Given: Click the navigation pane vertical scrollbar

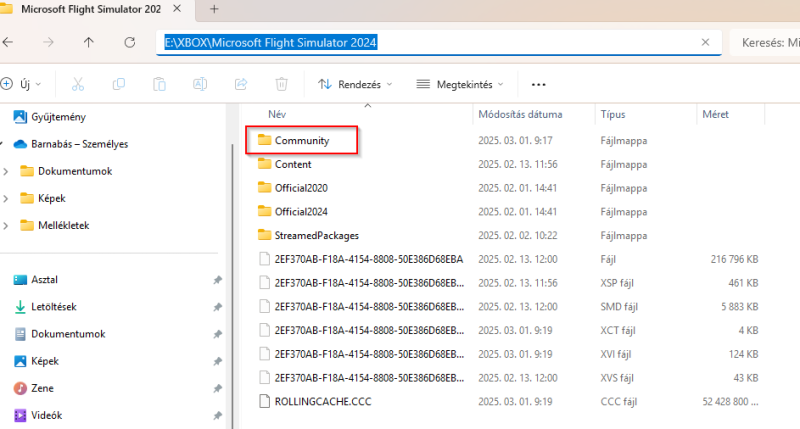Looking at the screenshot, I should coord(233,286).
